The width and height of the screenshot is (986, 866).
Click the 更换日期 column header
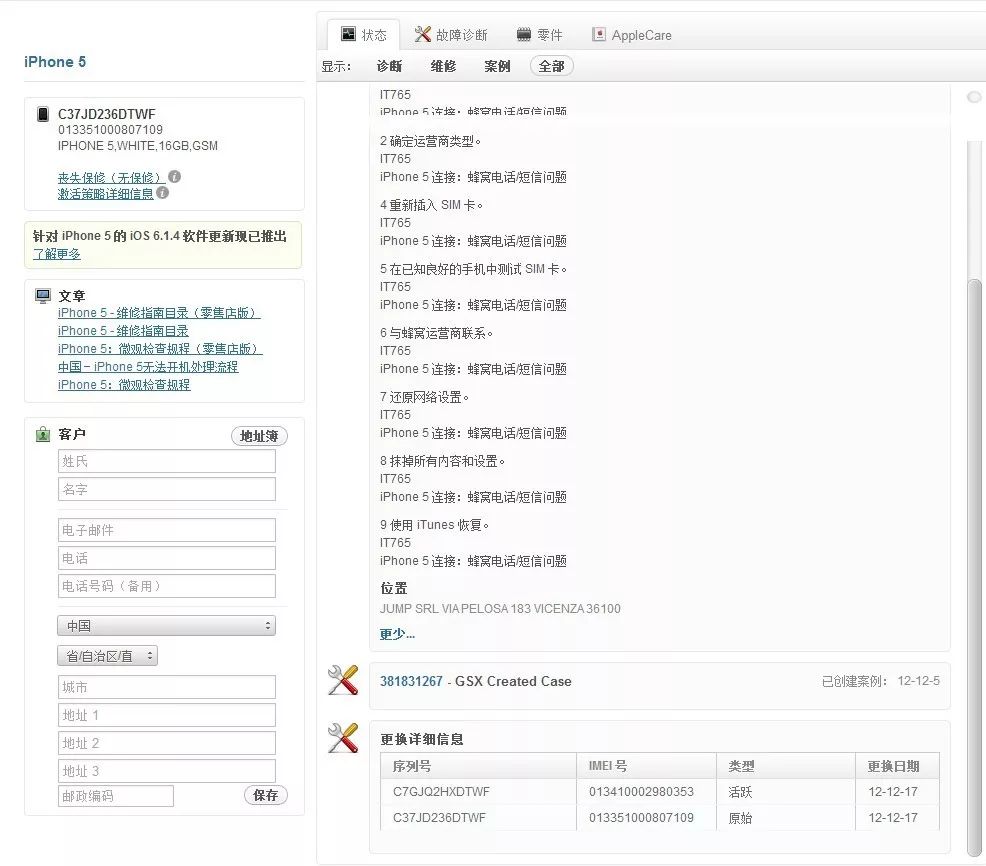click(898, 765)
